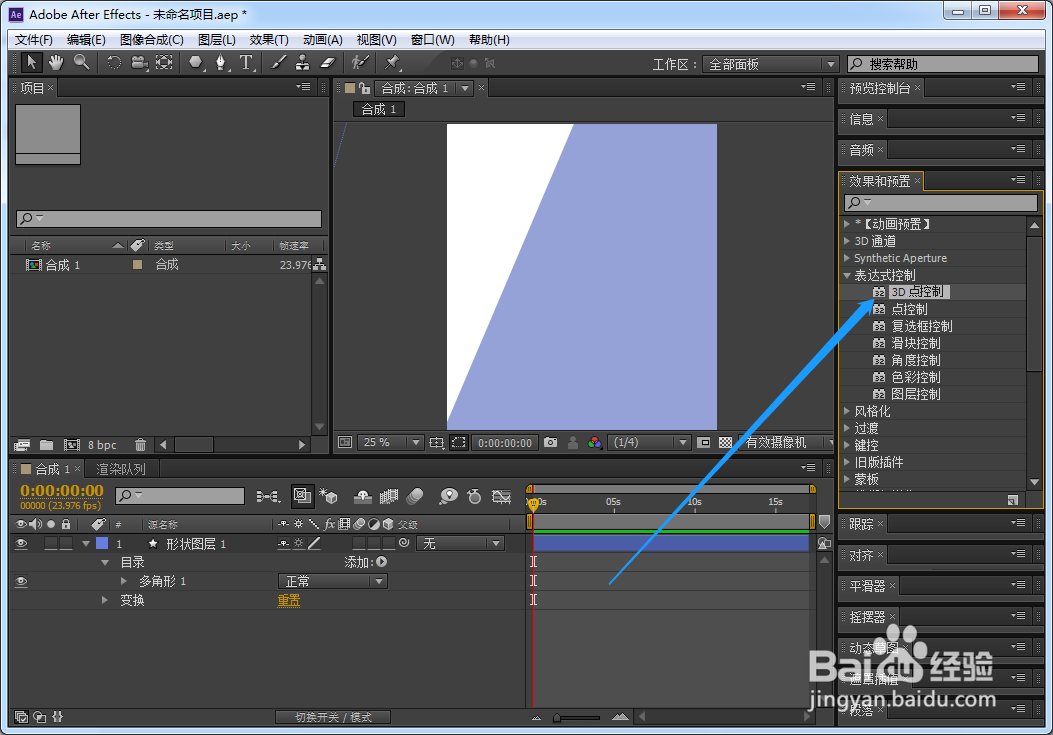Select the Selection arrow tool
Image resolution: width=1053 pixels, height=735 pixels.
tap(31, 63)
